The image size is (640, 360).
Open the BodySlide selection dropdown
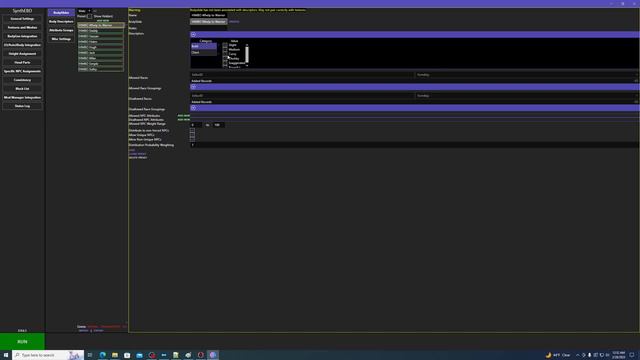tap(209, 22)
